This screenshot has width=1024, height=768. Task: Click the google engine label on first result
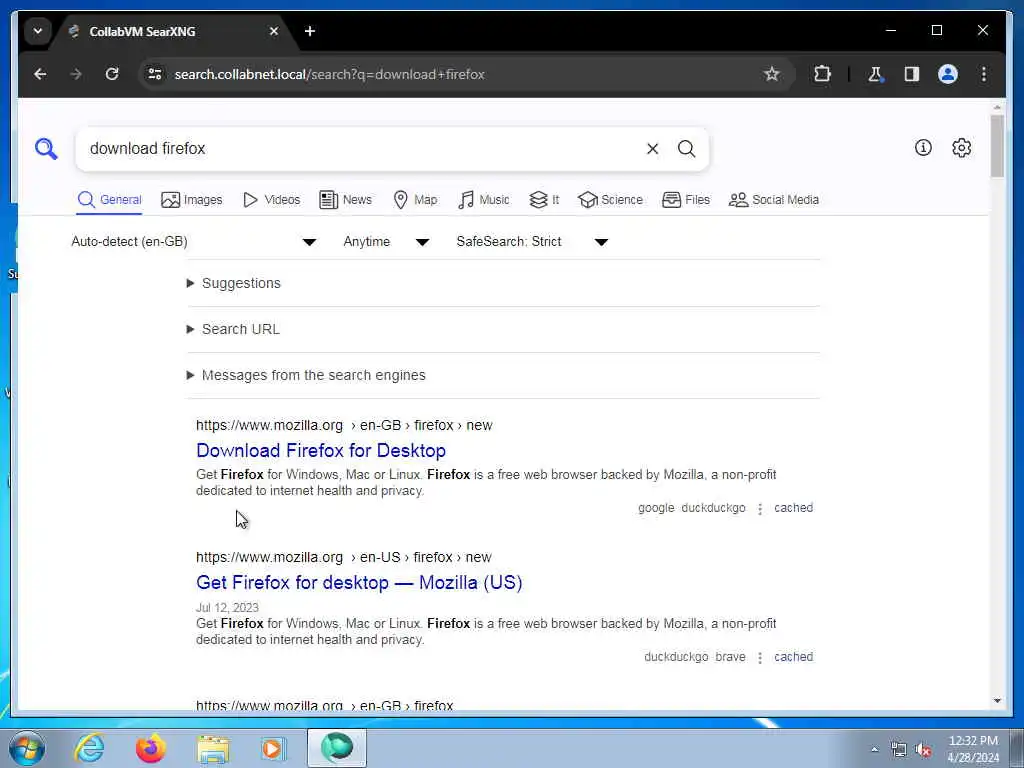656,508
